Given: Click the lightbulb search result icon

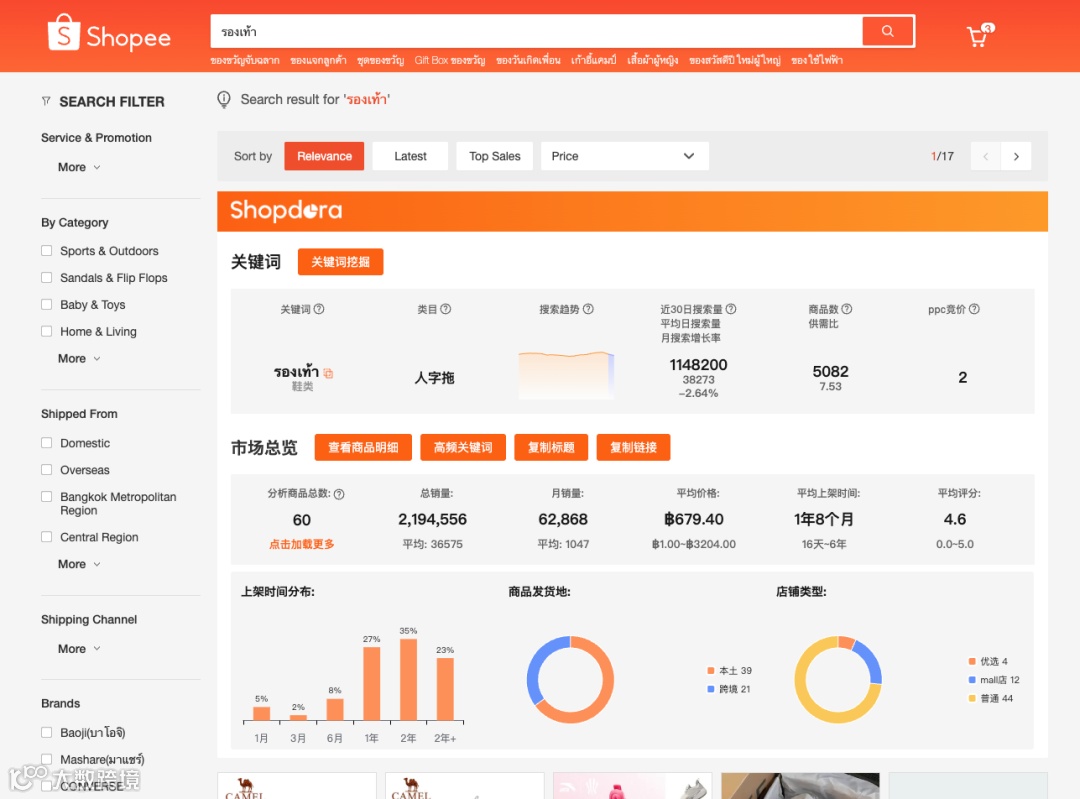Looking at the screenshot, I should click(x=224, y=100).
